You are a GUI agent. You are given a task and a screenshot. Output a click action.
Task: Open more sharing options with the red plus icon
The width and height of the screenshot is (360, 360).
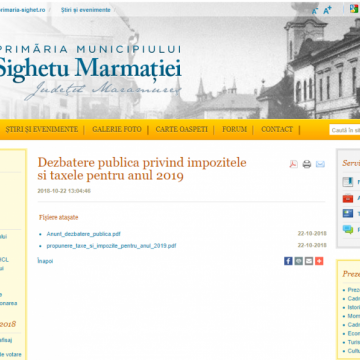point(319,261)
